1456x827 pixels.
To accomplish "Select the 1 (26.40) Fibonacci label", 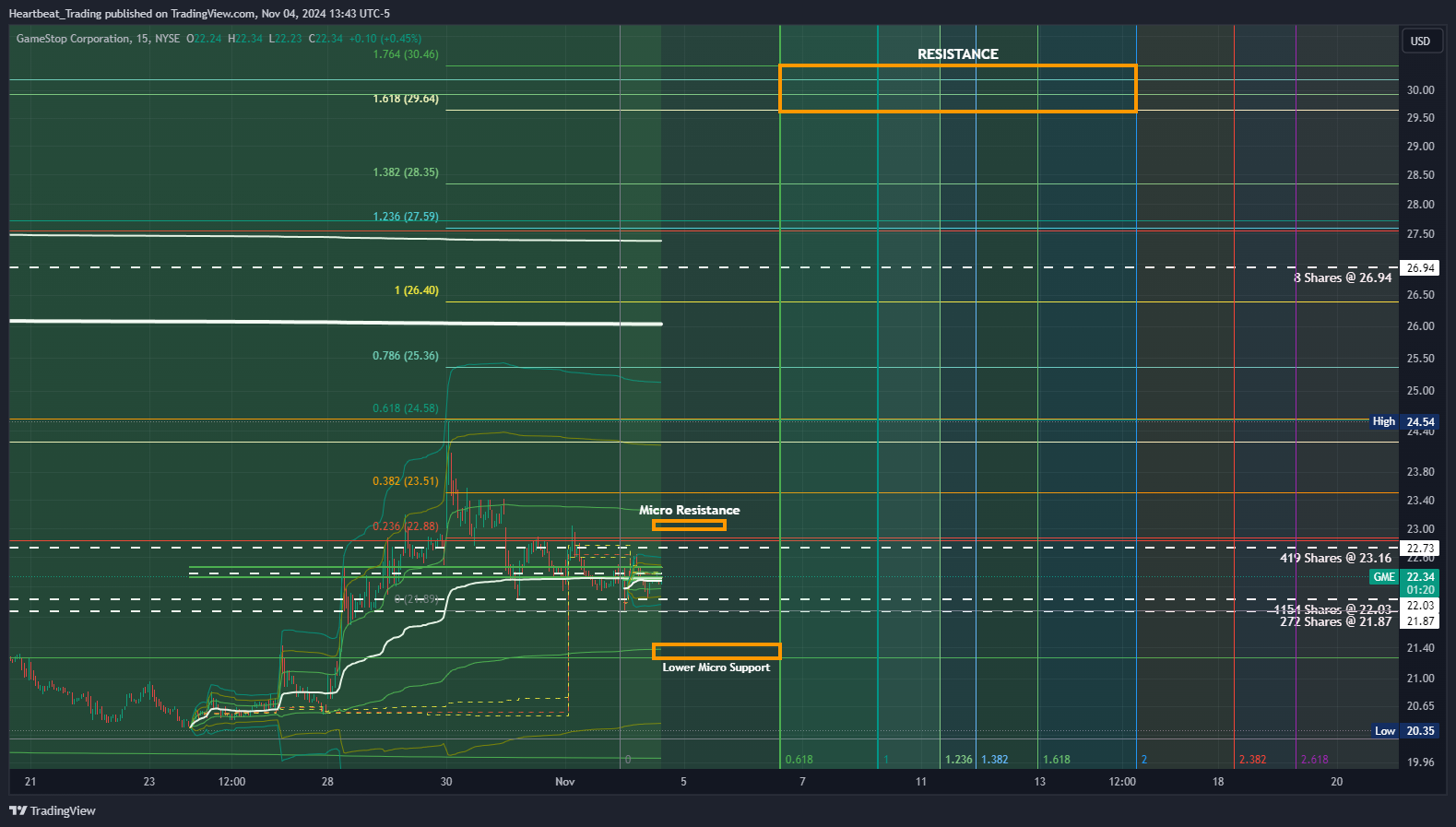I will [x=417, y=290].
